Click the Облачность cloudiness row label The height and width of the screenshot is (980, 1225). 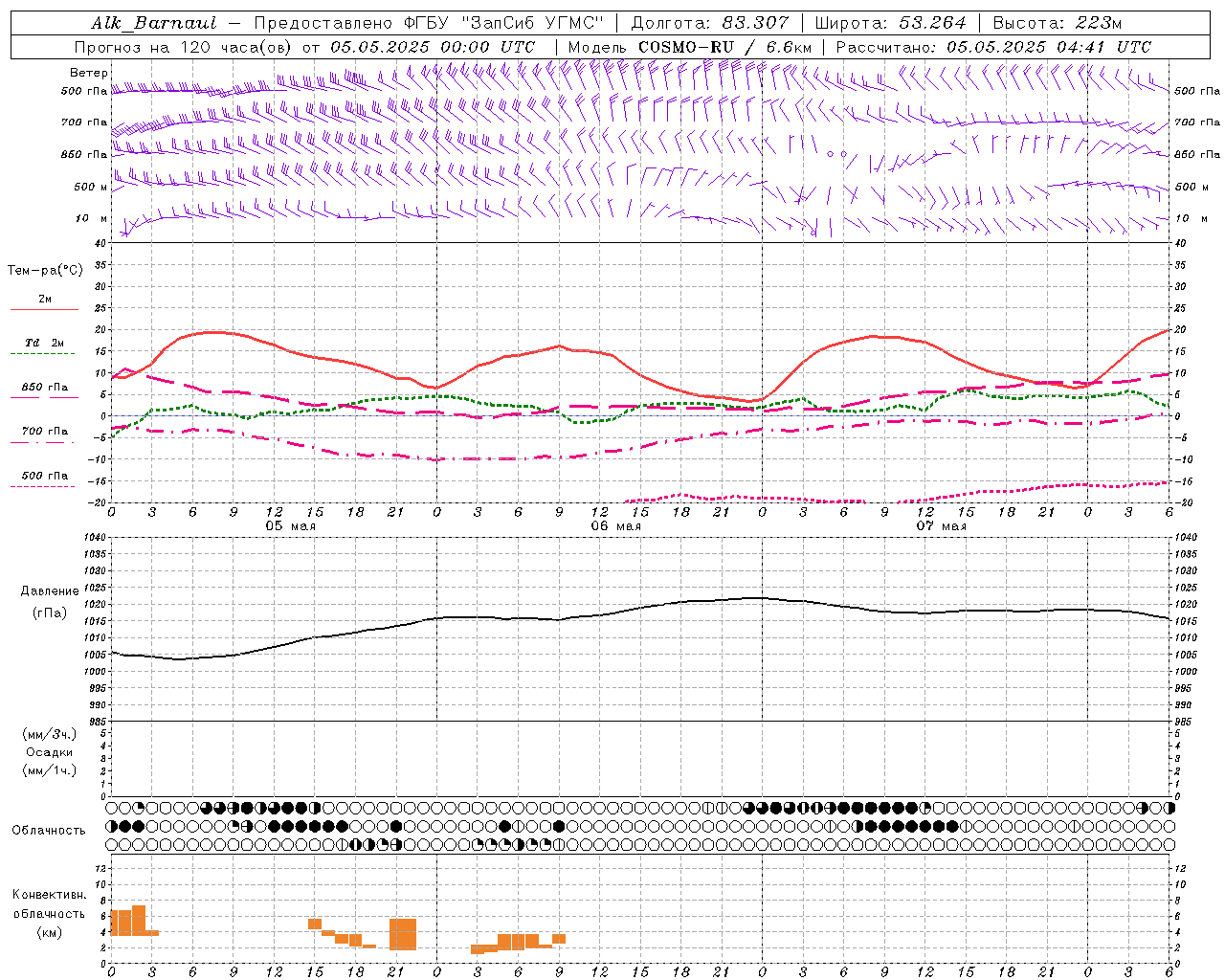point(49,831)
